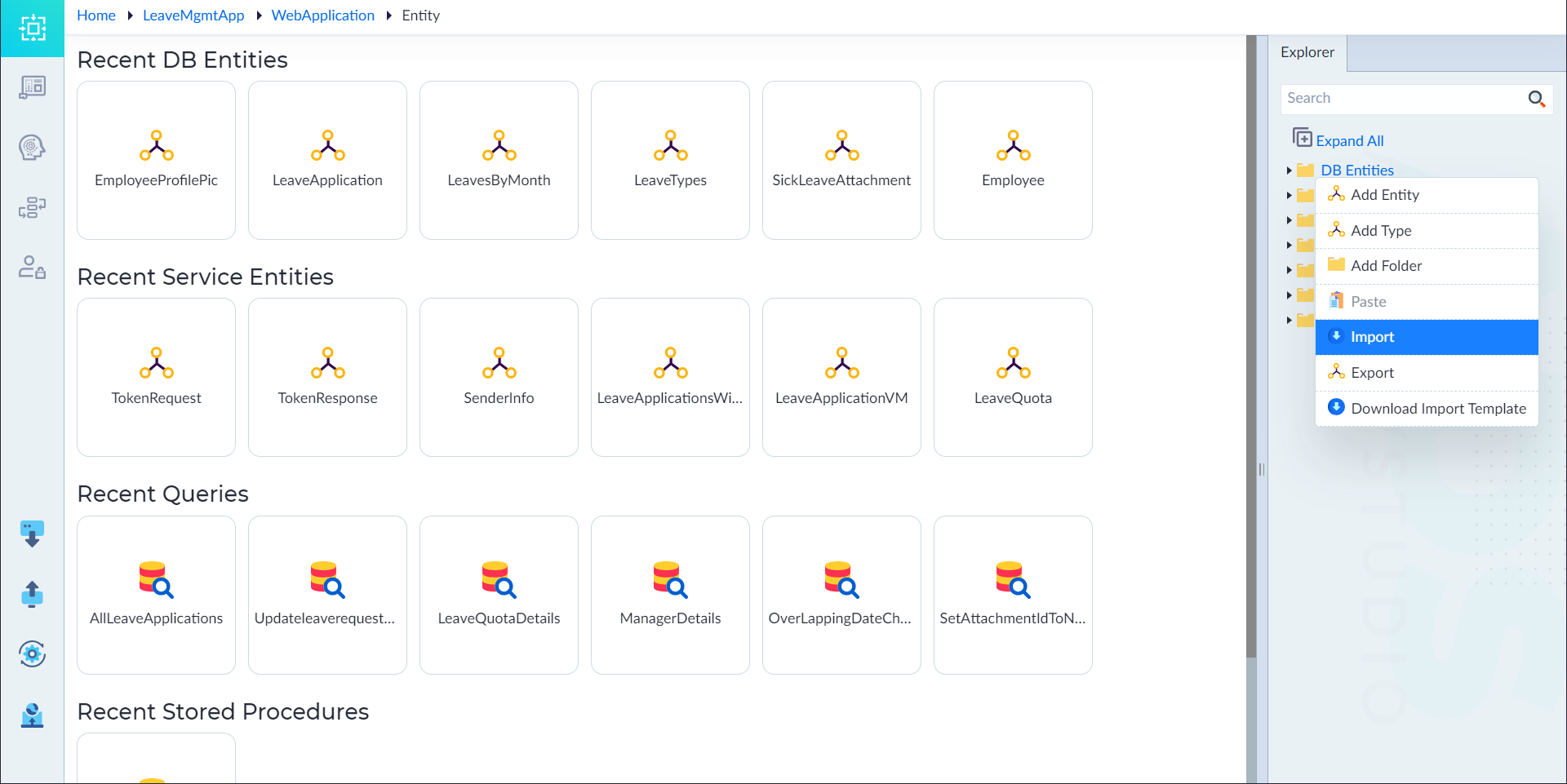This screenshot has height=784, width=1567.
Task: Open the ManagerDetails query icon
Action: 670,580
